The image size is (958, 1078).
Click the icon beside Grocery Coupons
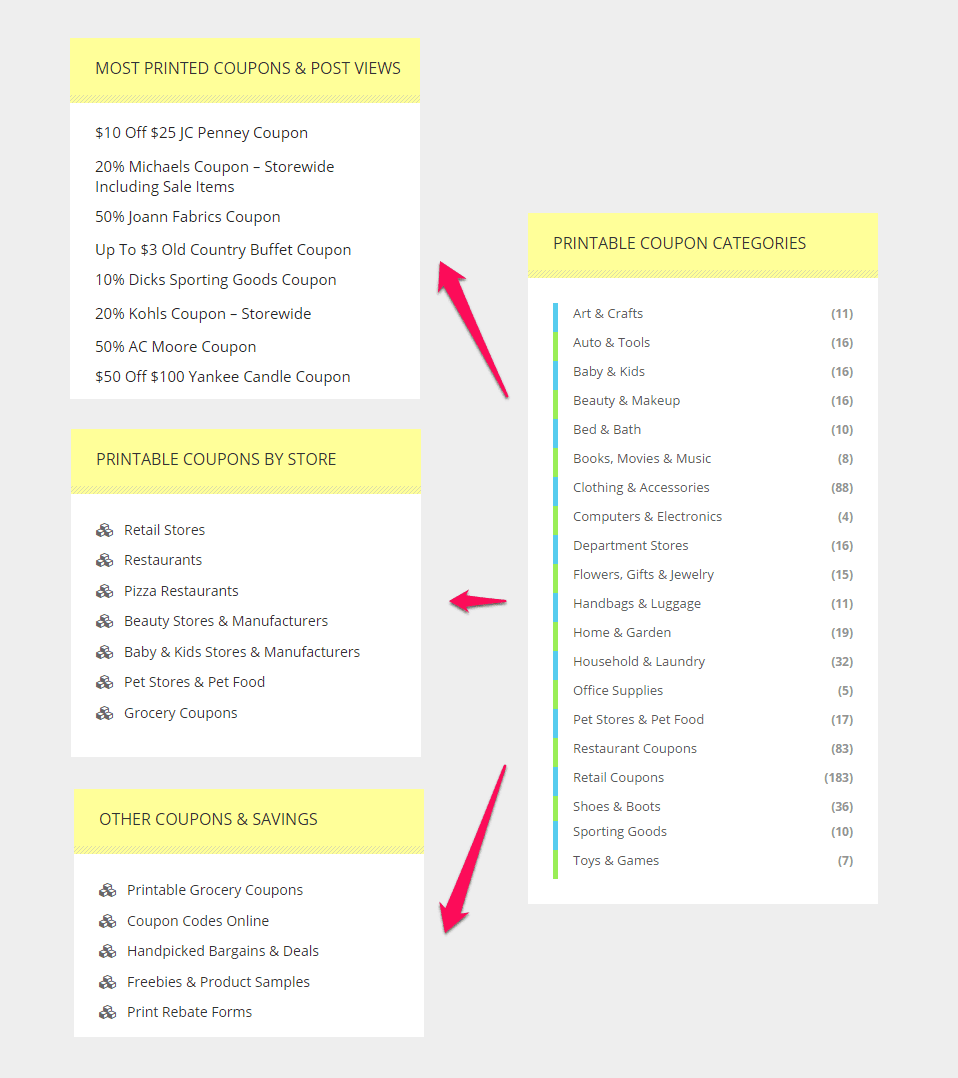[x=104, y=713]
